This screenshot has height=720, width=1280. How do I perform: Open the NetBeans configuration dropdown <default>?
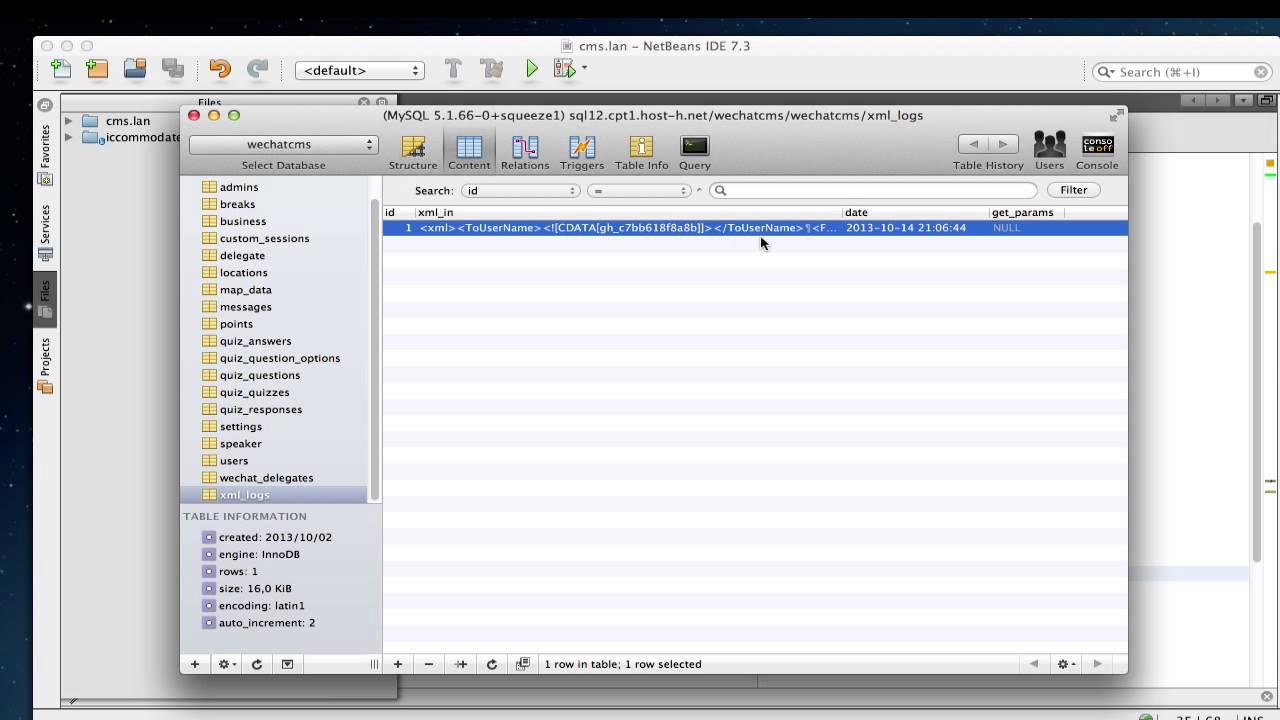[x=360, y=70]
